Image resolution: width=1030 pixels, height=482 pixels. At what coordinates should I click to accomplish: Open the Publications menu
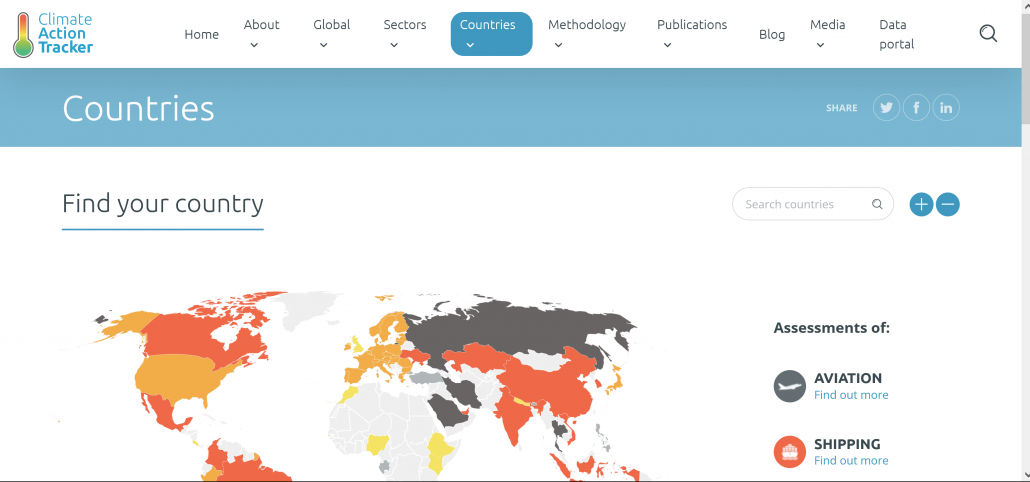692,24
